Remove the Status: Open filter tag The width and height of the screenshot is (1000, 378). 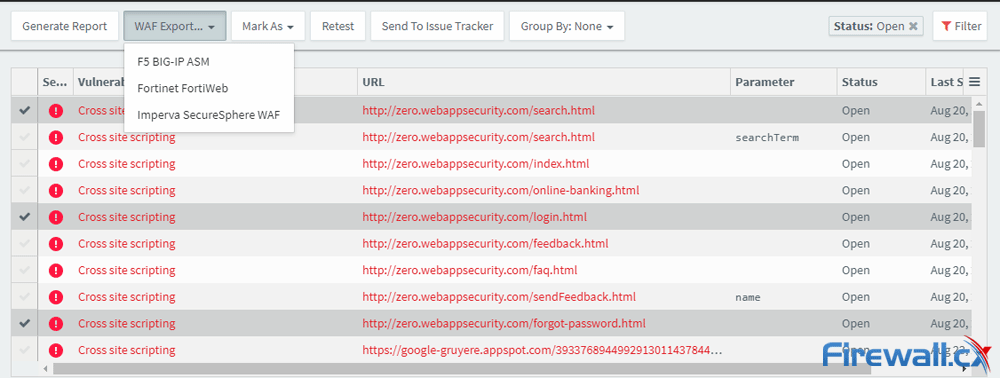click(x=913, y=26)
